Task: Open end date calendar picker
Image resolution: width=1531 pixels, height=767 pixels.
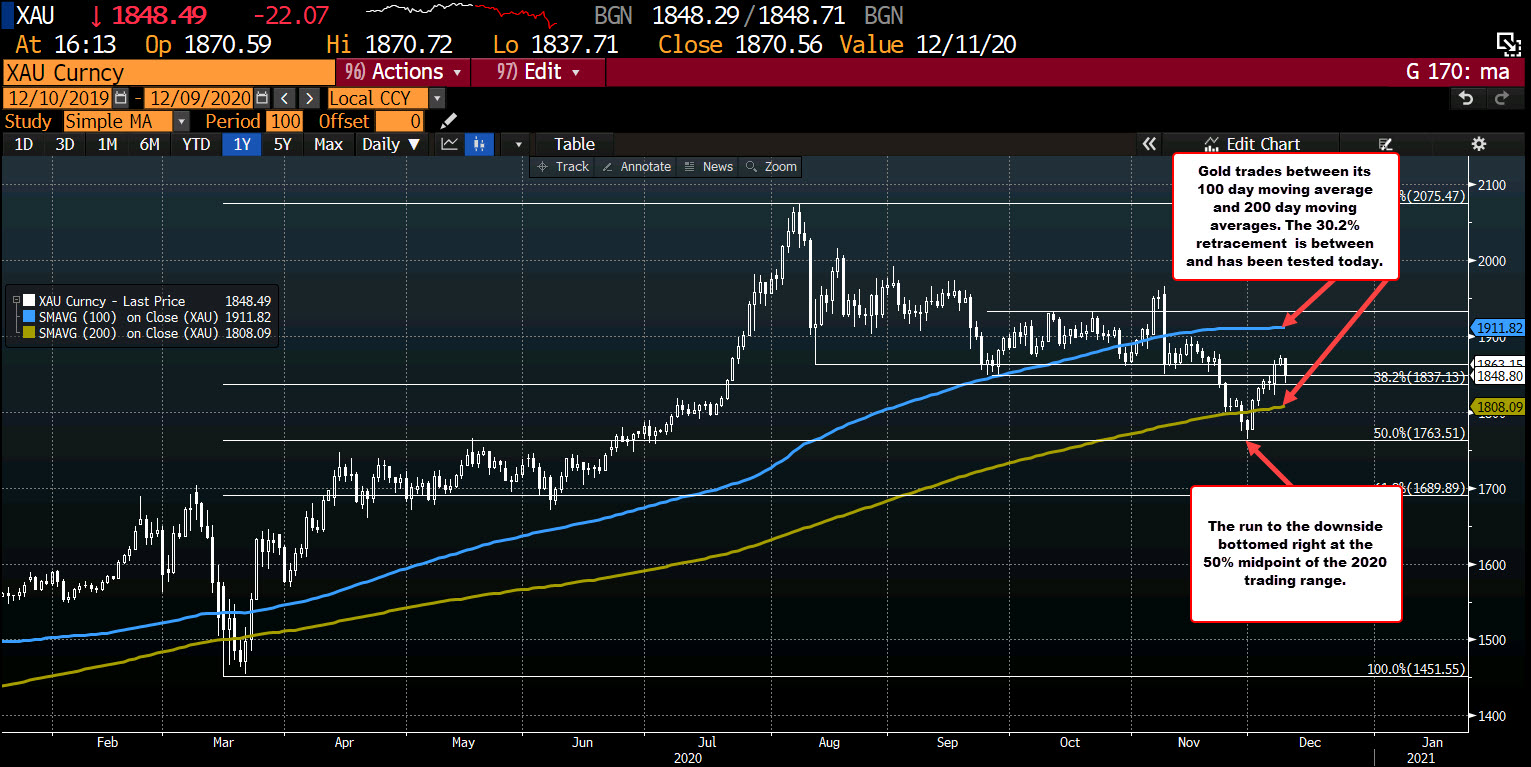Action: point(261,98)
